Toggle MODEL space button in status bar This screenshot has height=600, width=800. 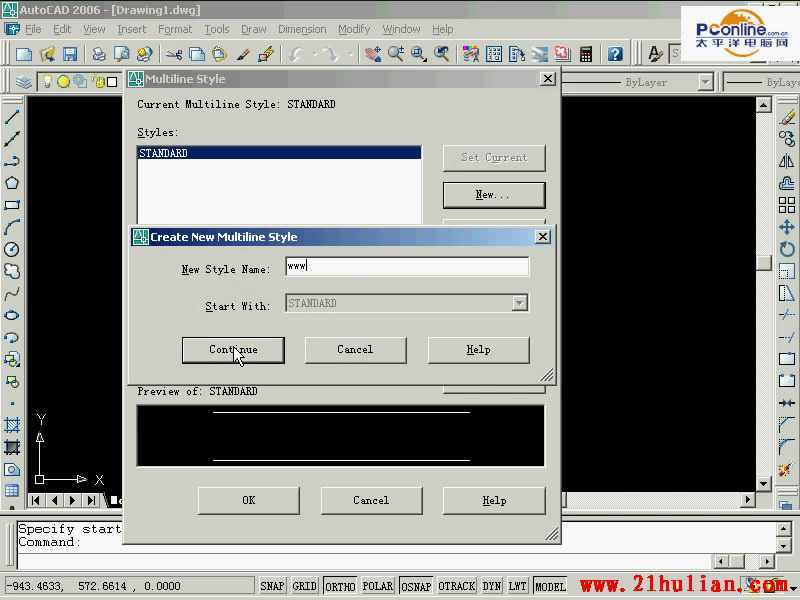[x=550, y=586]
